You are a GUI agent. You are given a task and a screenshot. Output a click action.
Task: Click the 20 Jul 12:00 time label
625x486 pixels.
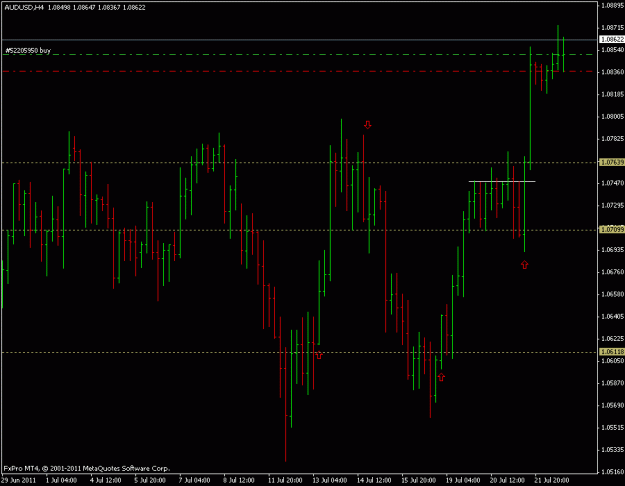(507, 480)
